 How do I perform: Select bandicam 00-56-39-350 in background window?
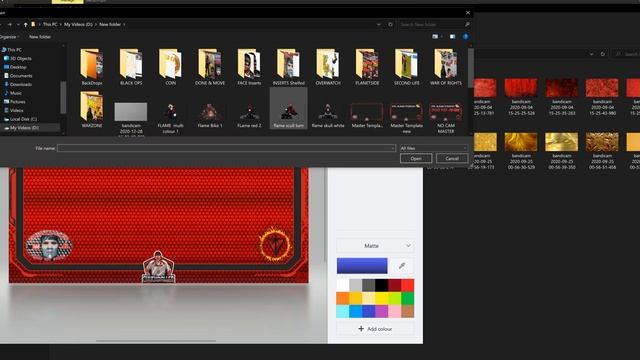coord(561,151)
